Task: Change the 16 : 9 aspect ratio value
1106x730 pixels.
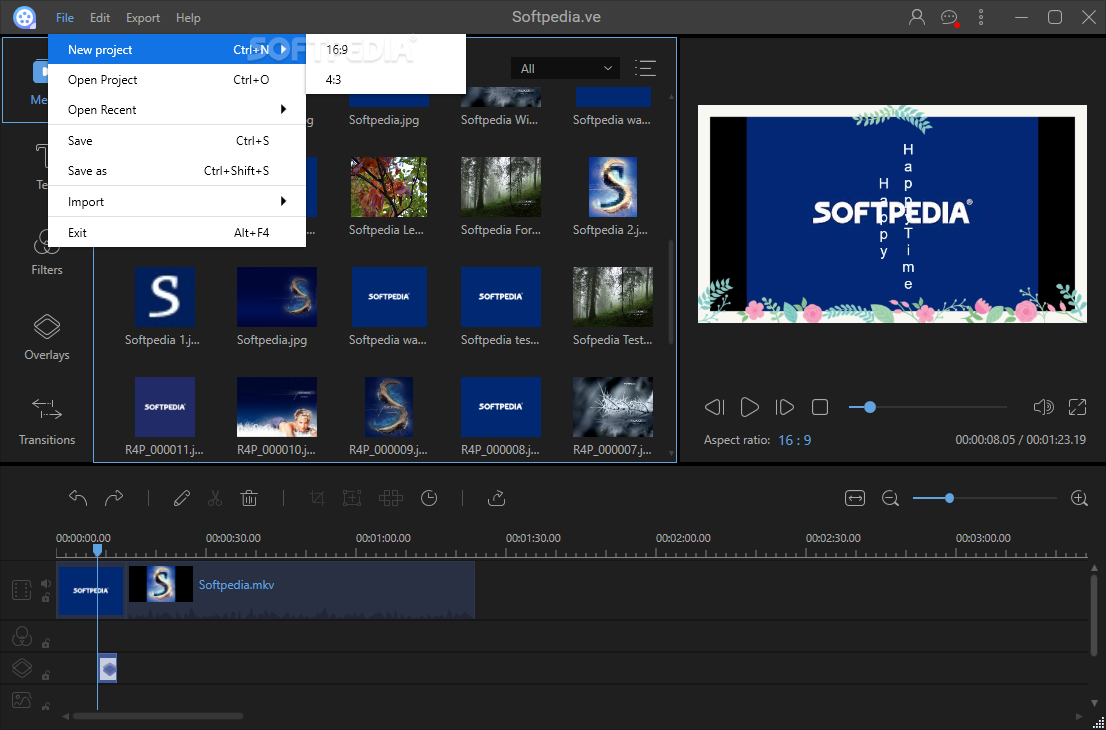Action: coord(795,440)
